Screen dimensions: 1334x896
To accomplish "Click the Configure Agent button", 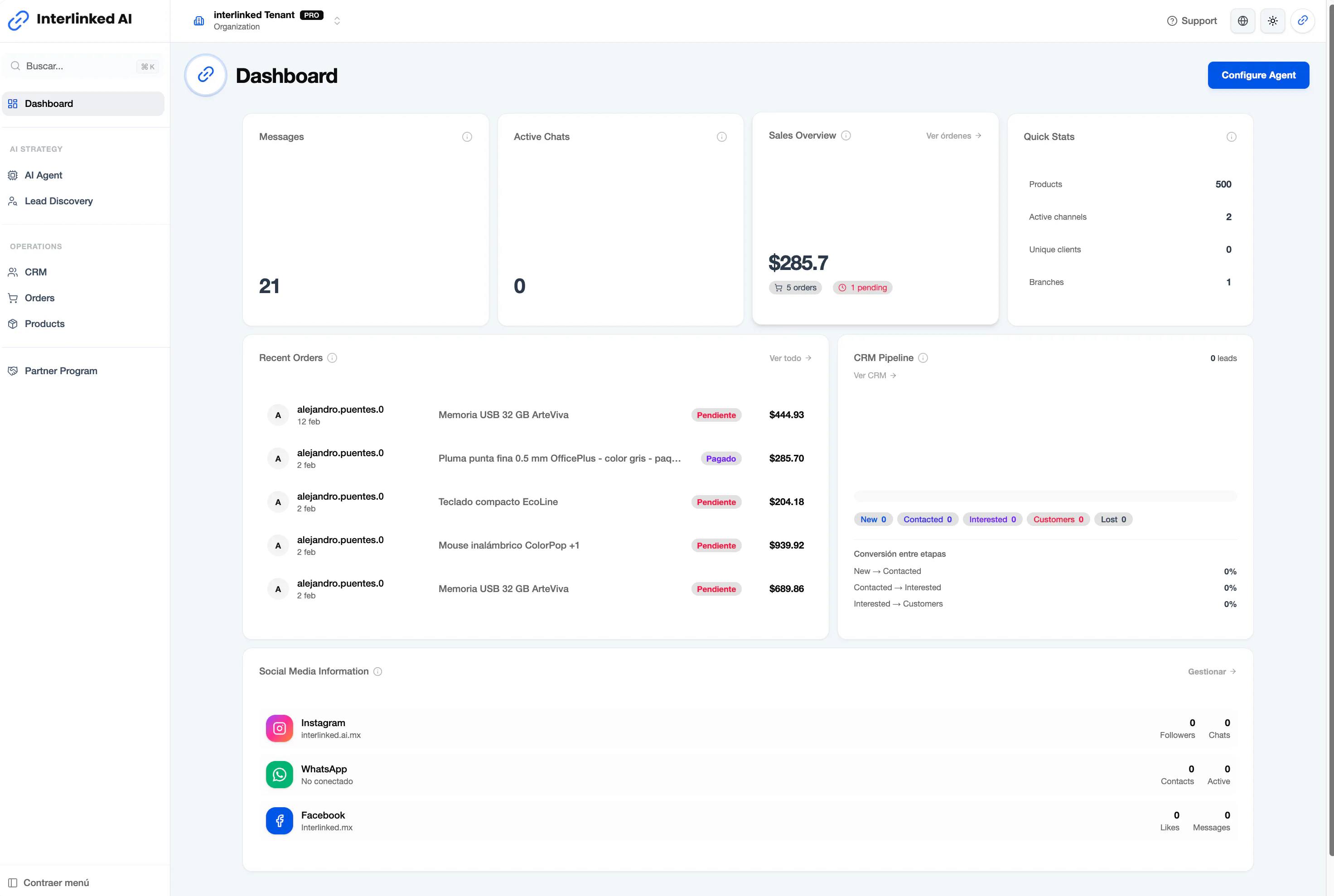I will (1258, 75).
